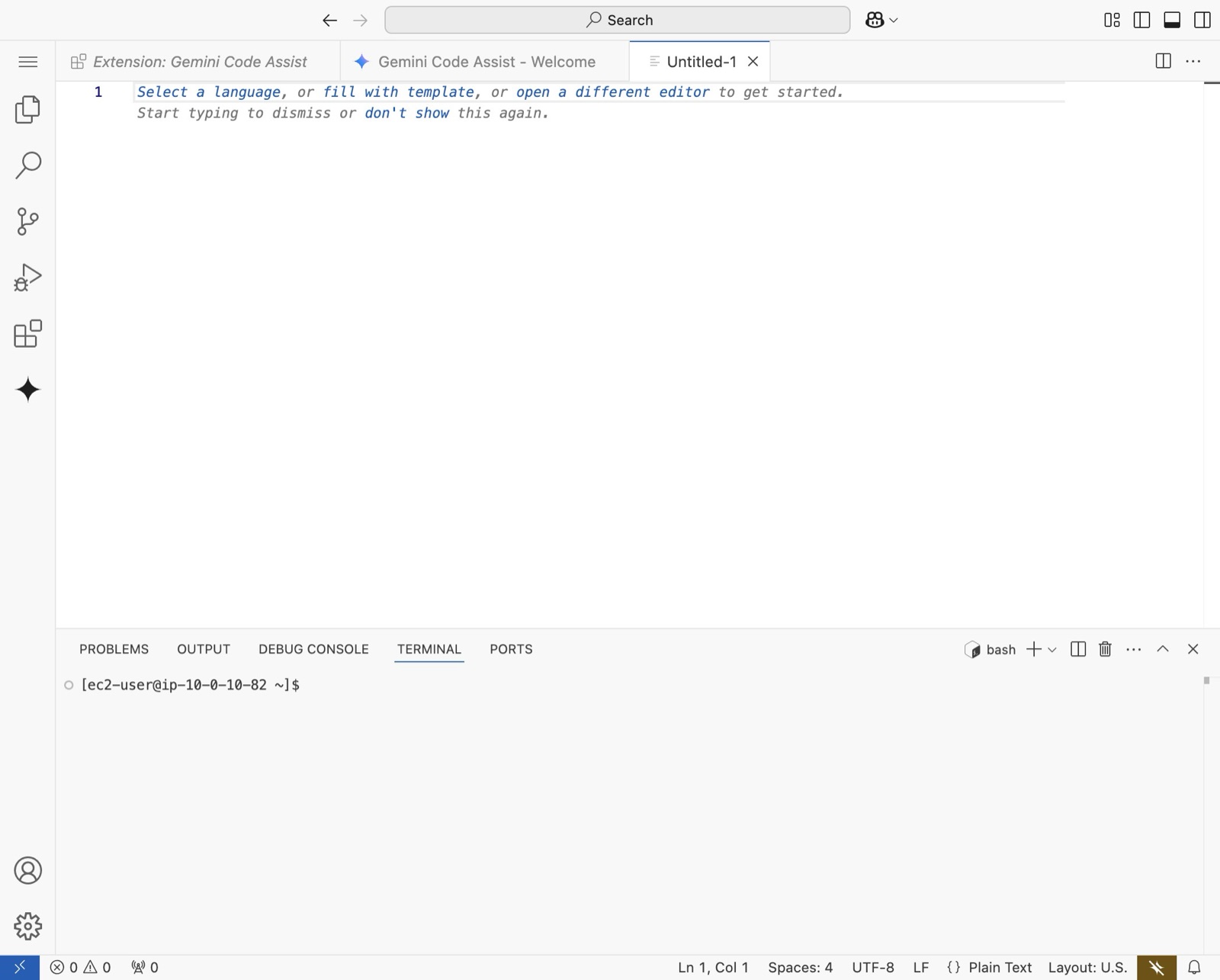Change end of line sequence LF

pos(920,967)
